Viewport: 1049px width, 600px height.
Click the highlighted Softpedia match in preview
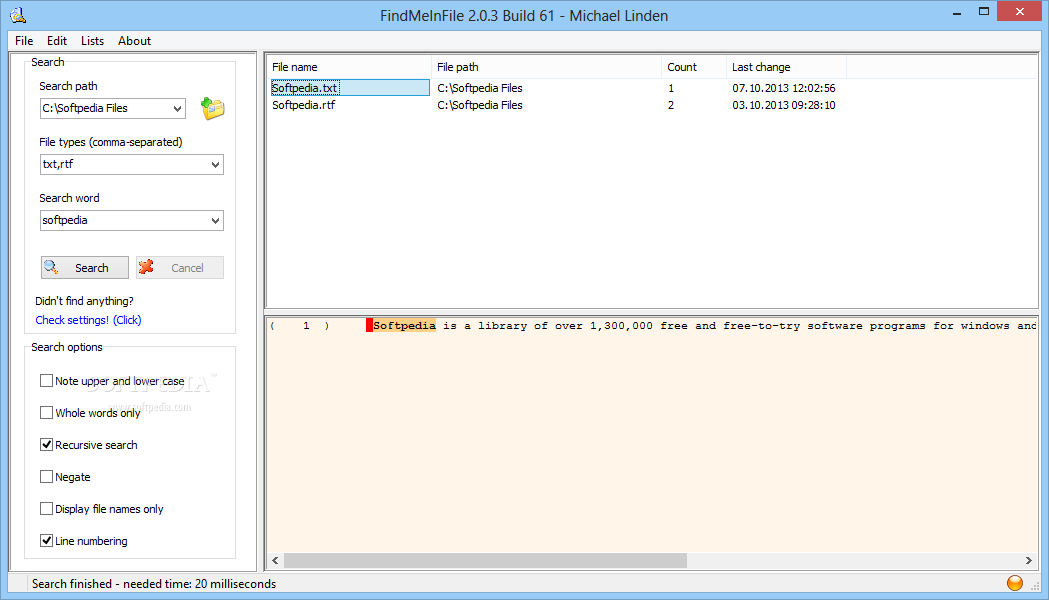point(404,326)
